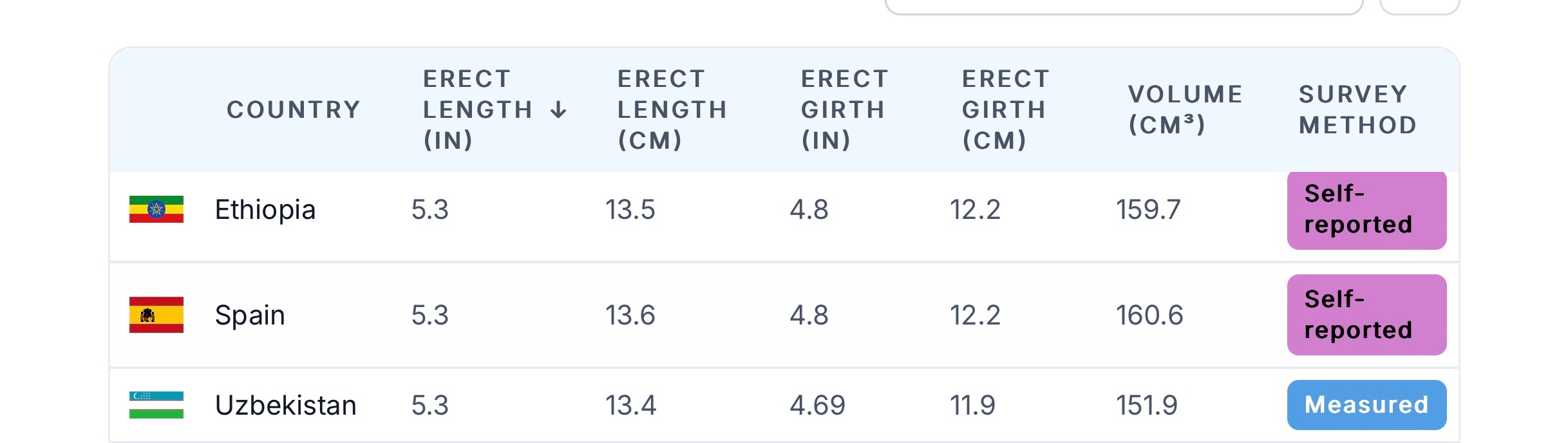Viewport: 1568px width, 443px height.
Task: Click the Spain flag icon
Action: (x=156, y=315)
